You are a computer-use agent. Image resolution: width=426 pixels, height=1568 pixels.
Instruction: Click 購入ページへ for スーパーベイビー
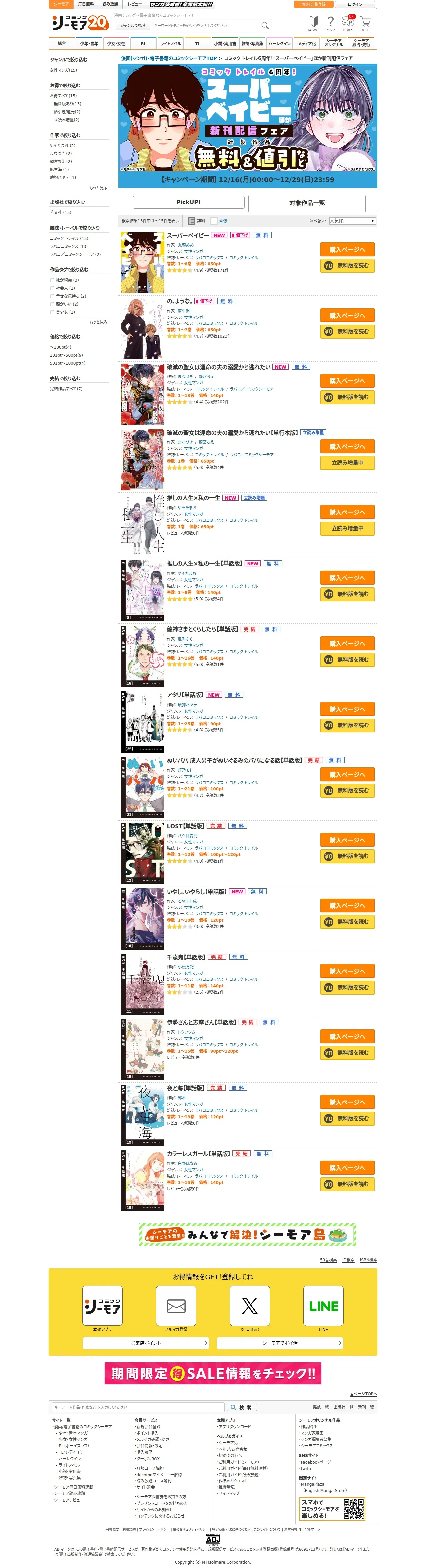347,249
